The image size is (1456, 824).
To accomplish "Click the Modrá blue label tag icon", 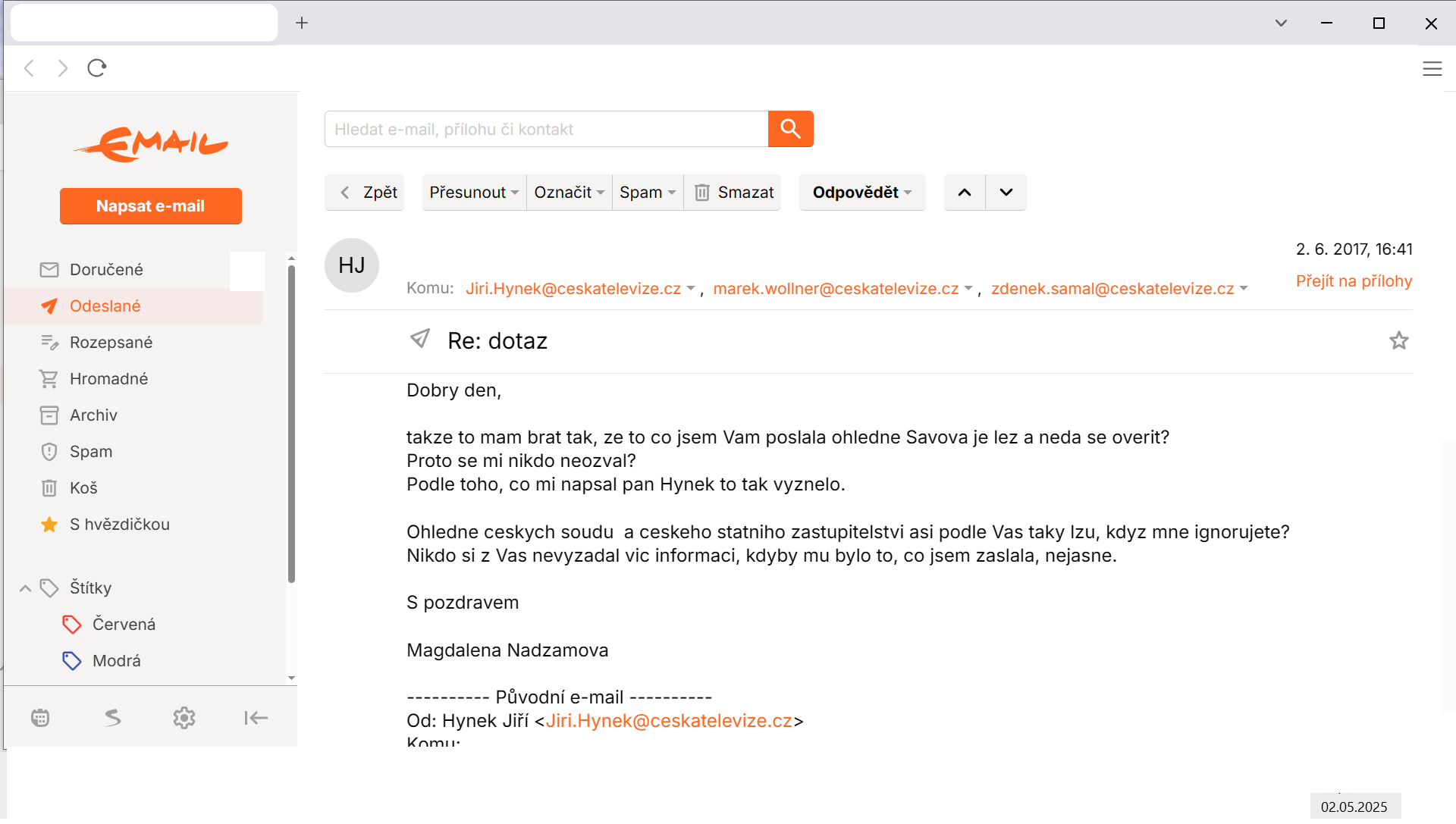I will click(x=72, y=660).
